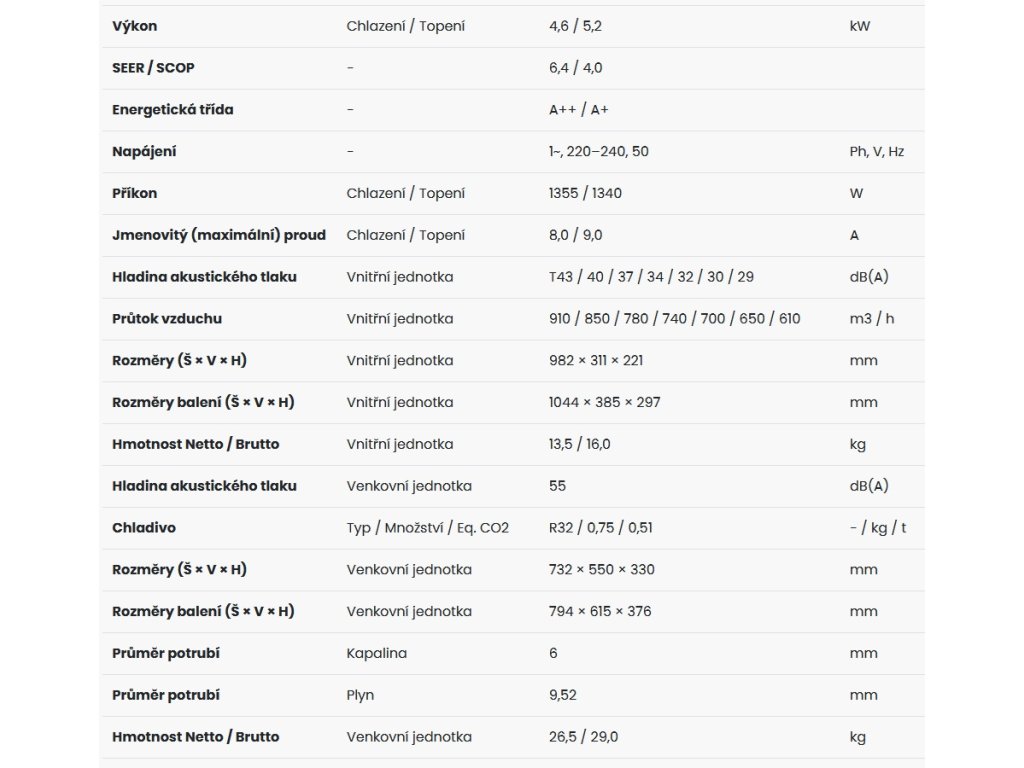
Task: Select the Kapalina pipe diameter cell
Action: [377, 653]
